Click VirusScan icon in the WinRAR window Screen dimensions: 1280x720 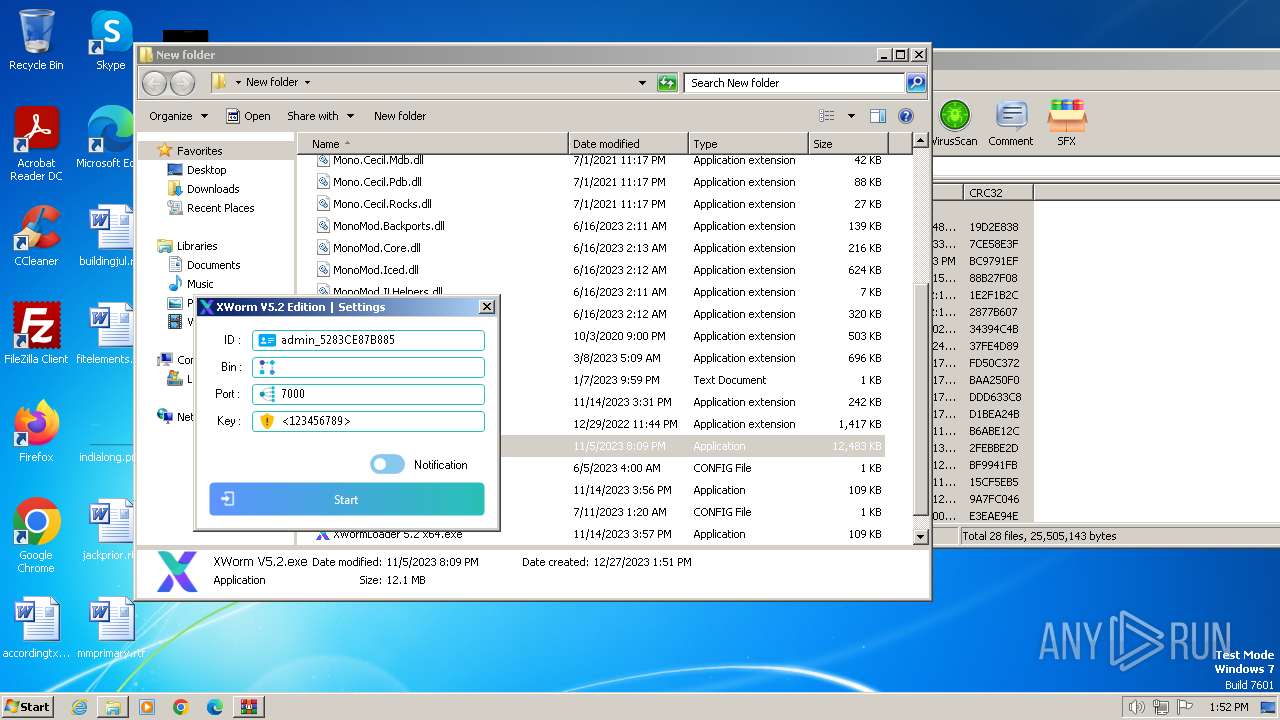coord(954,124)
